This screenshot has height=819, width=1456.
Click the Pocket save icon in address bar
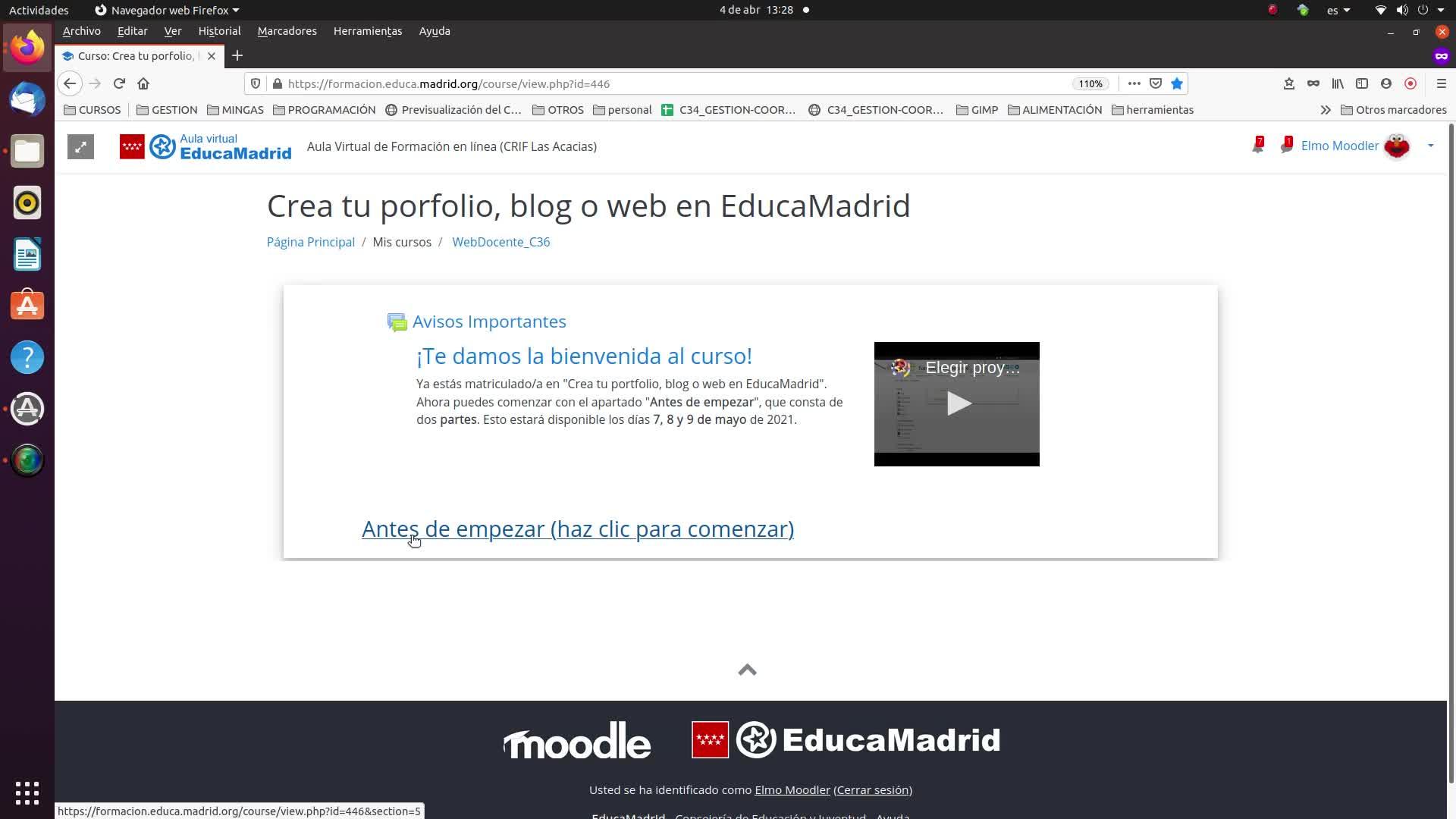point(1156,83)
